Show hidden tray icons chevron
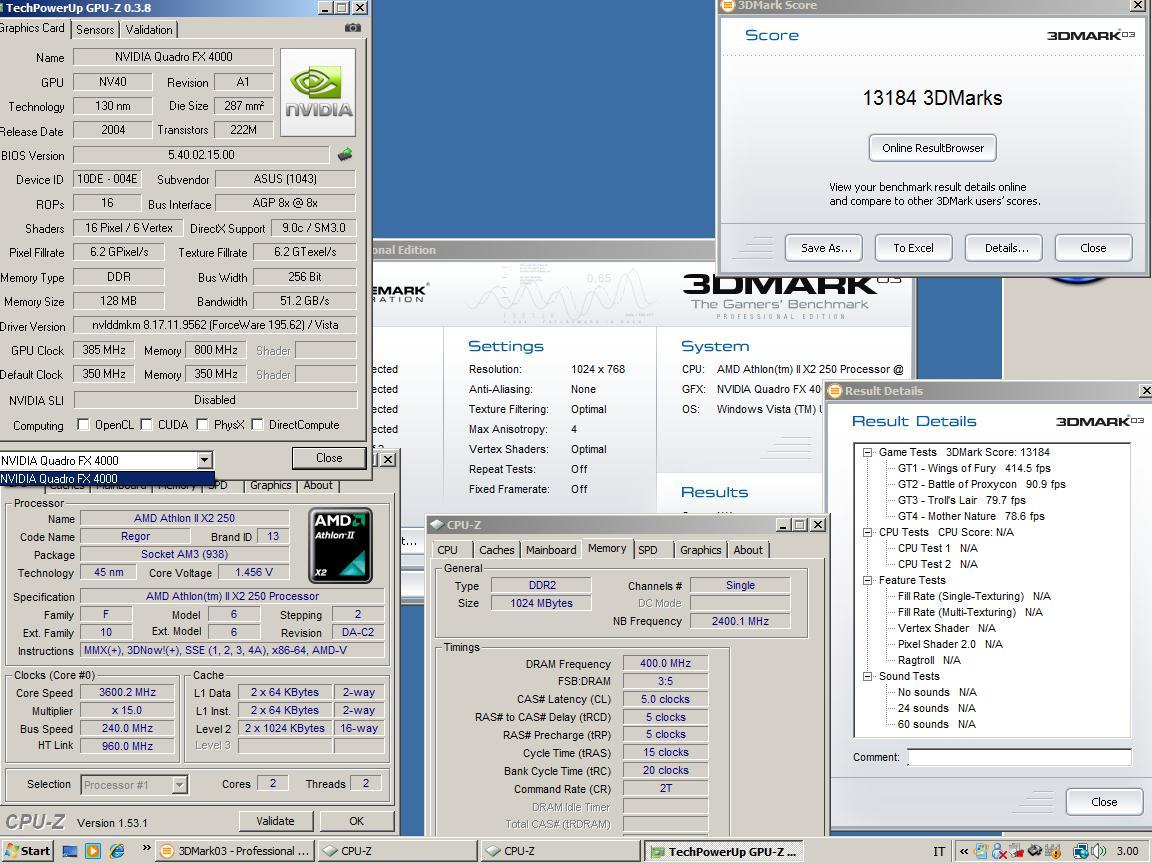The width and height of the screenshot is (1152, 864). pos(964,851)
